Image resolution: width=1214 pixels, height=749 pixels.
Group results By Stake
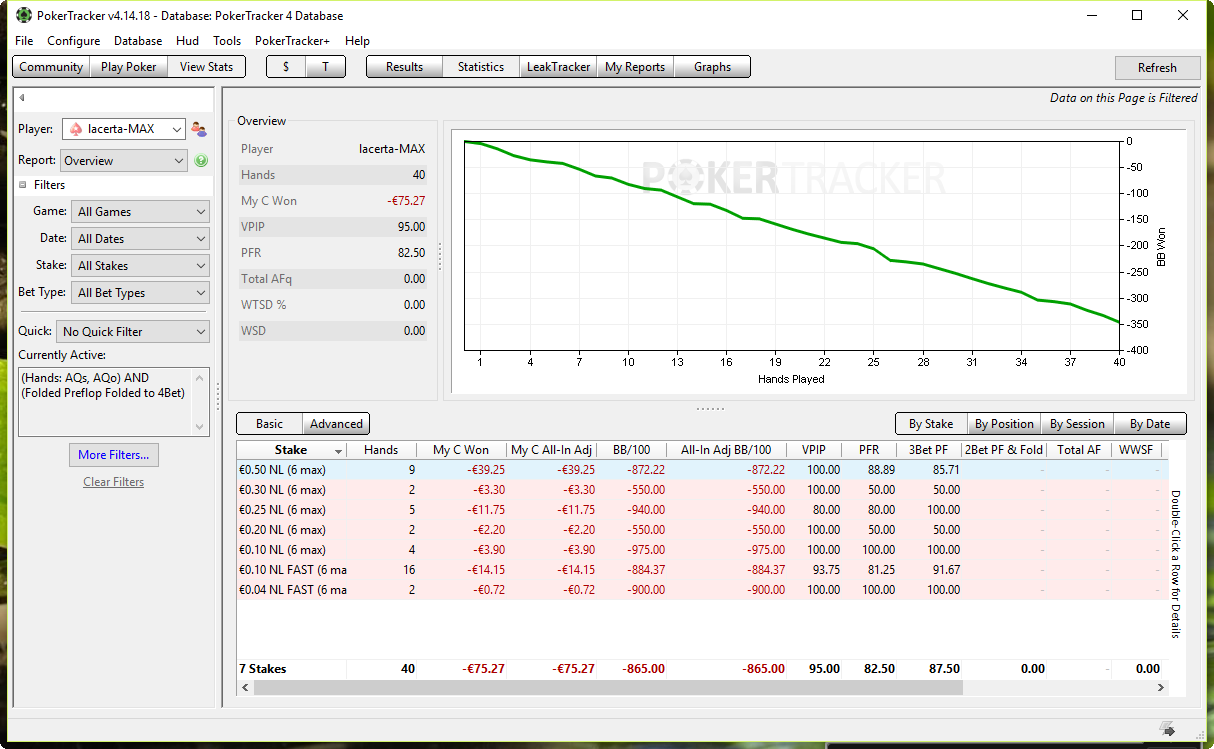click(930, 424)
